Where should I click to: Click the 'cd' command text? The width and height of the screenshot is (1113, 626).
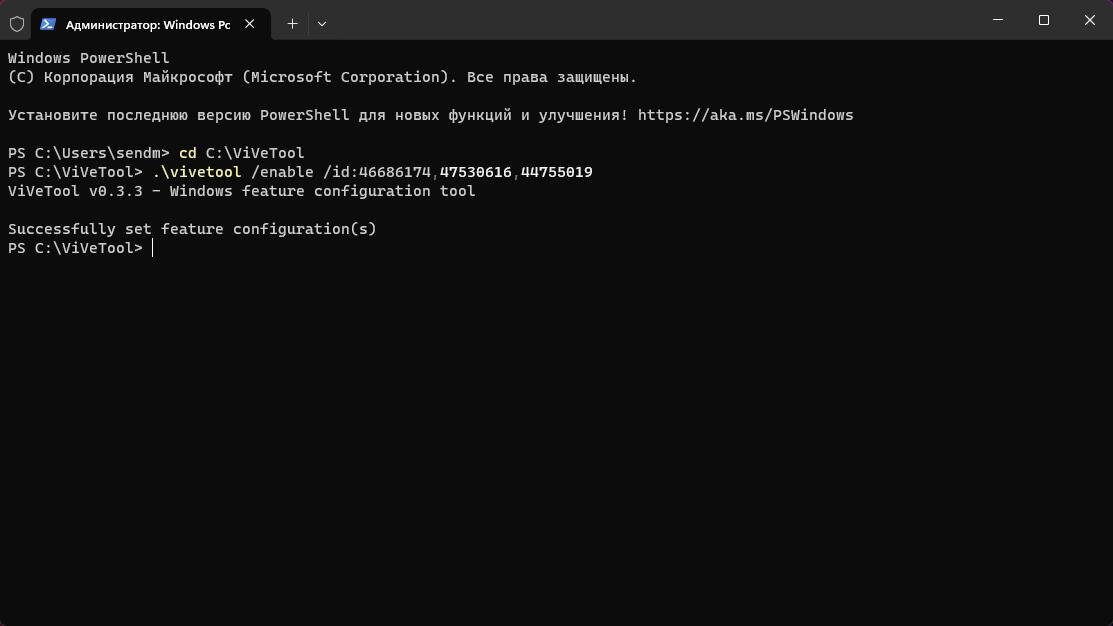(187, 153)
